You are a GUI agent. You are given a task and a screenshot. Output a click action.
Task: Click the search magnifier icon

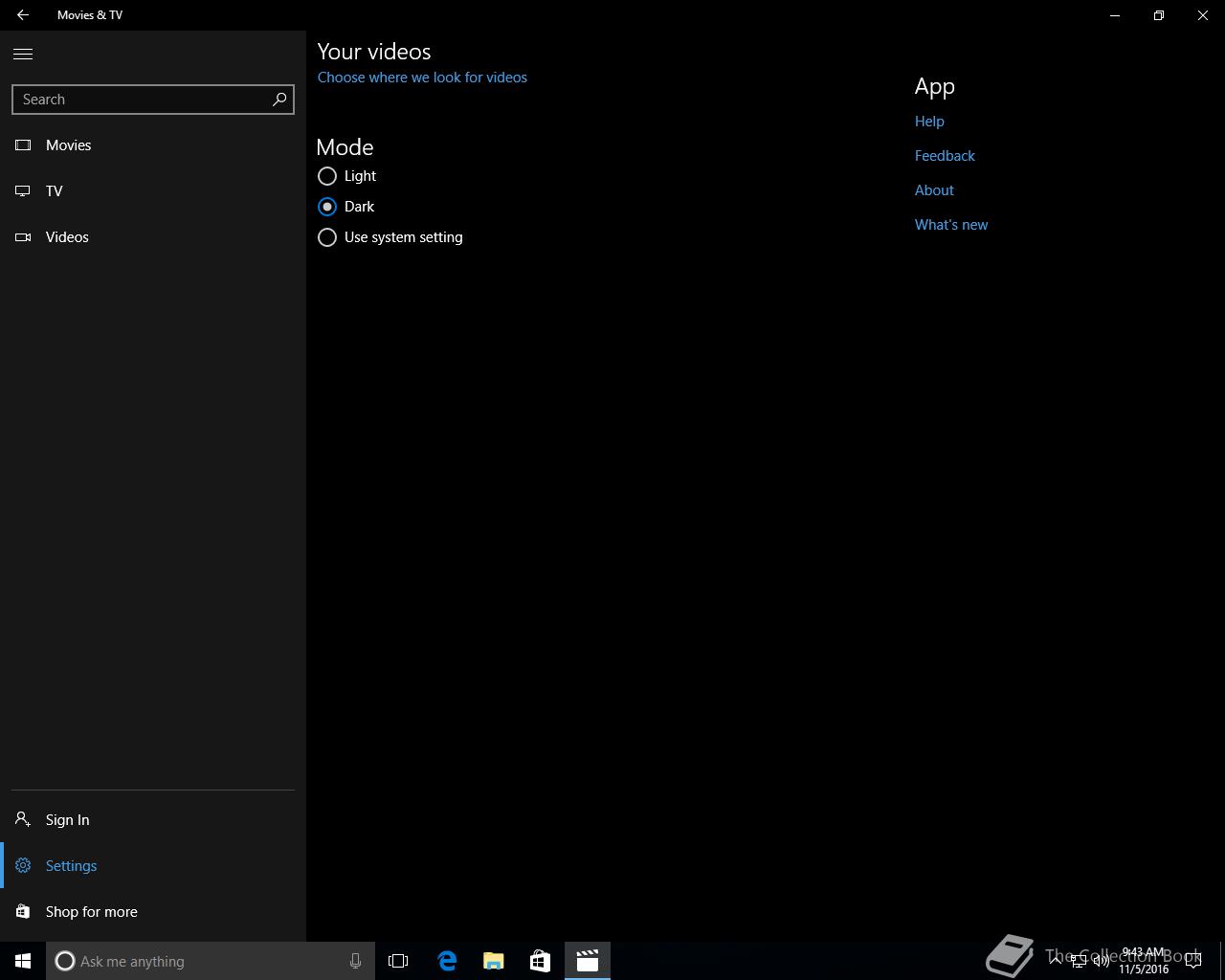279,100
